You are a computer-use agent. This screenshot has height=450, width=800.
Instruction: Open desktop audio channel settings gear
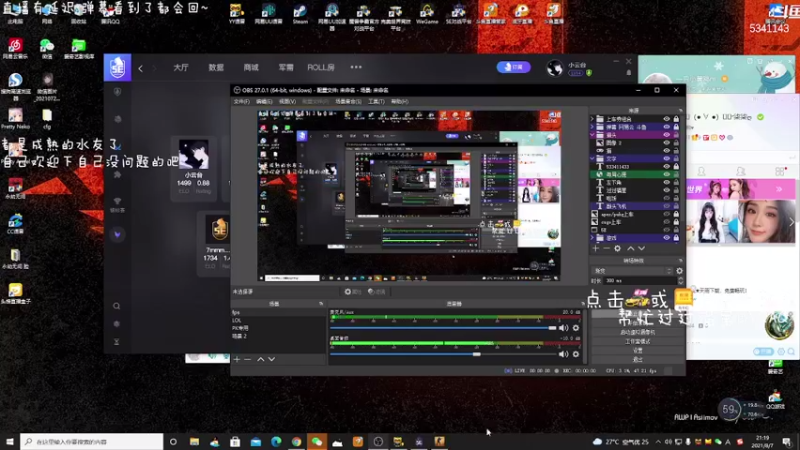point(576,354)
